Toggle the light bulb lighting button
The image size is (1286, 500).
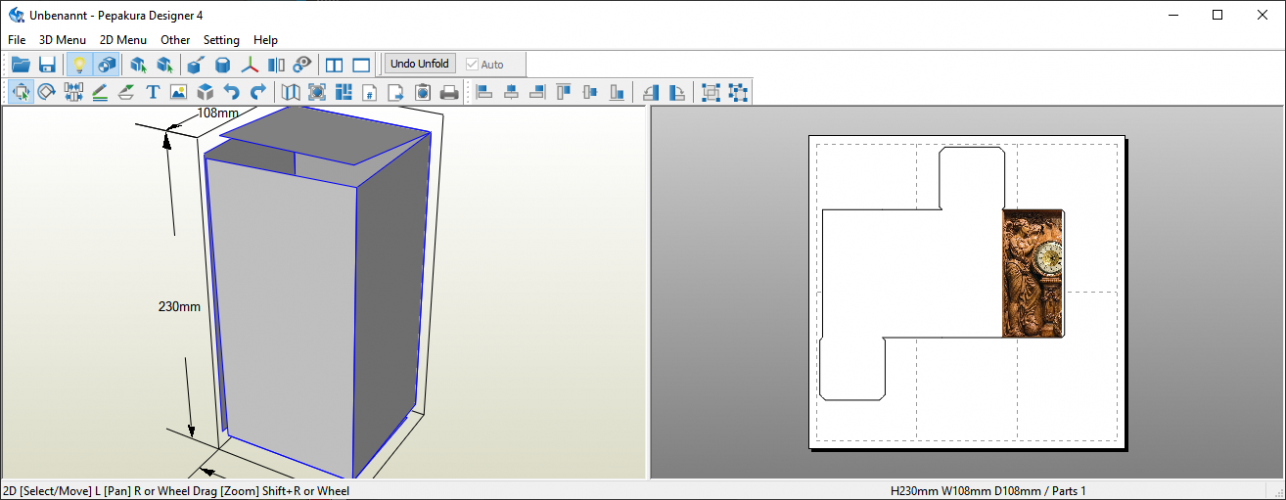[x=79, y=65]
